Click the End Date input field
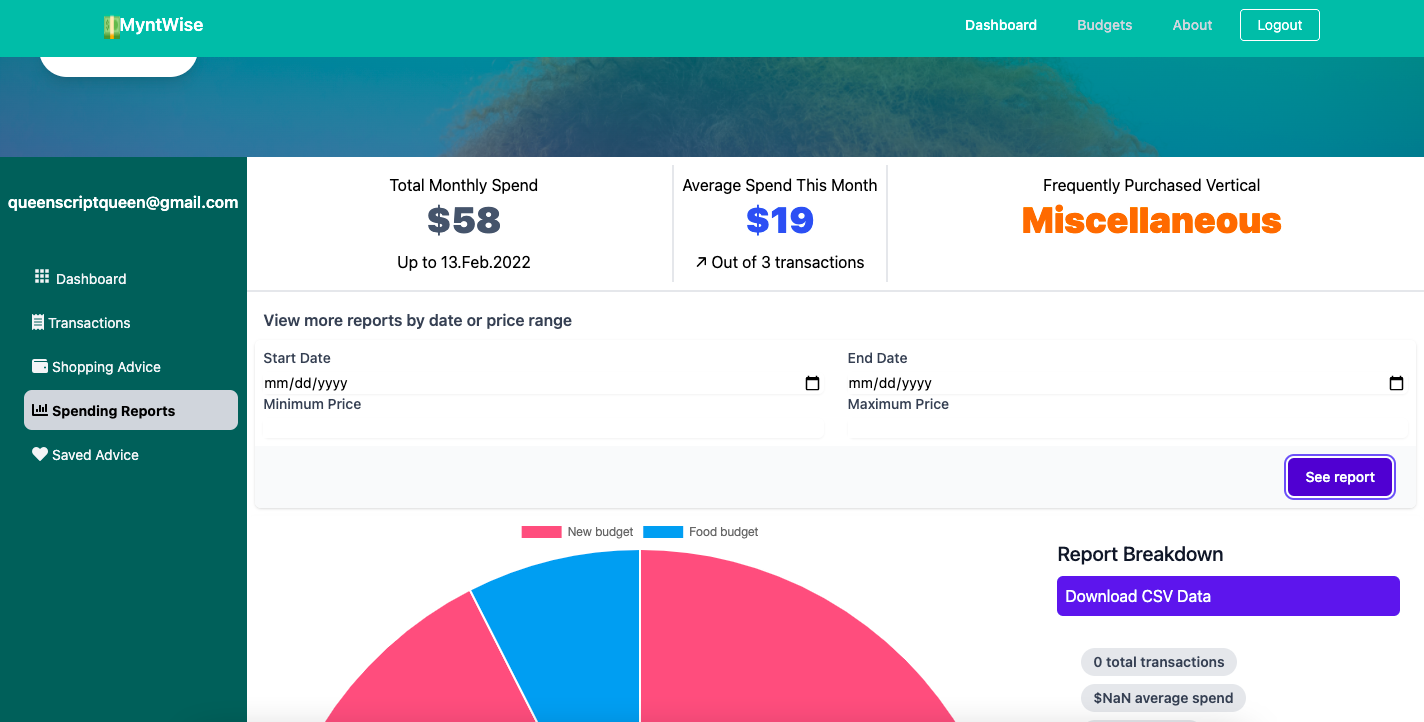Viewport: 1424px width, 722px height. tap(1126, 383)
